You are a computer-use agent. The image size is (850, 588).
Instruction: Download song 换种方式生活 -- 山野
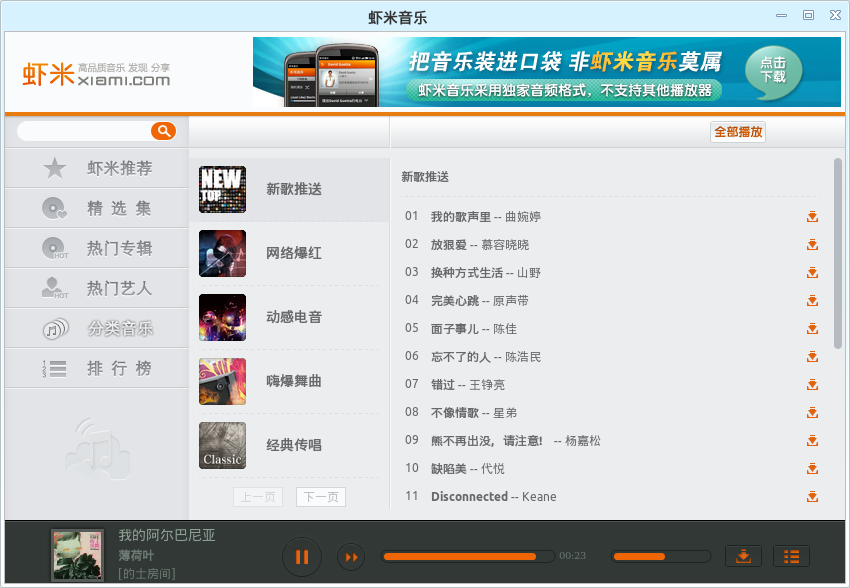pos(812,273)
